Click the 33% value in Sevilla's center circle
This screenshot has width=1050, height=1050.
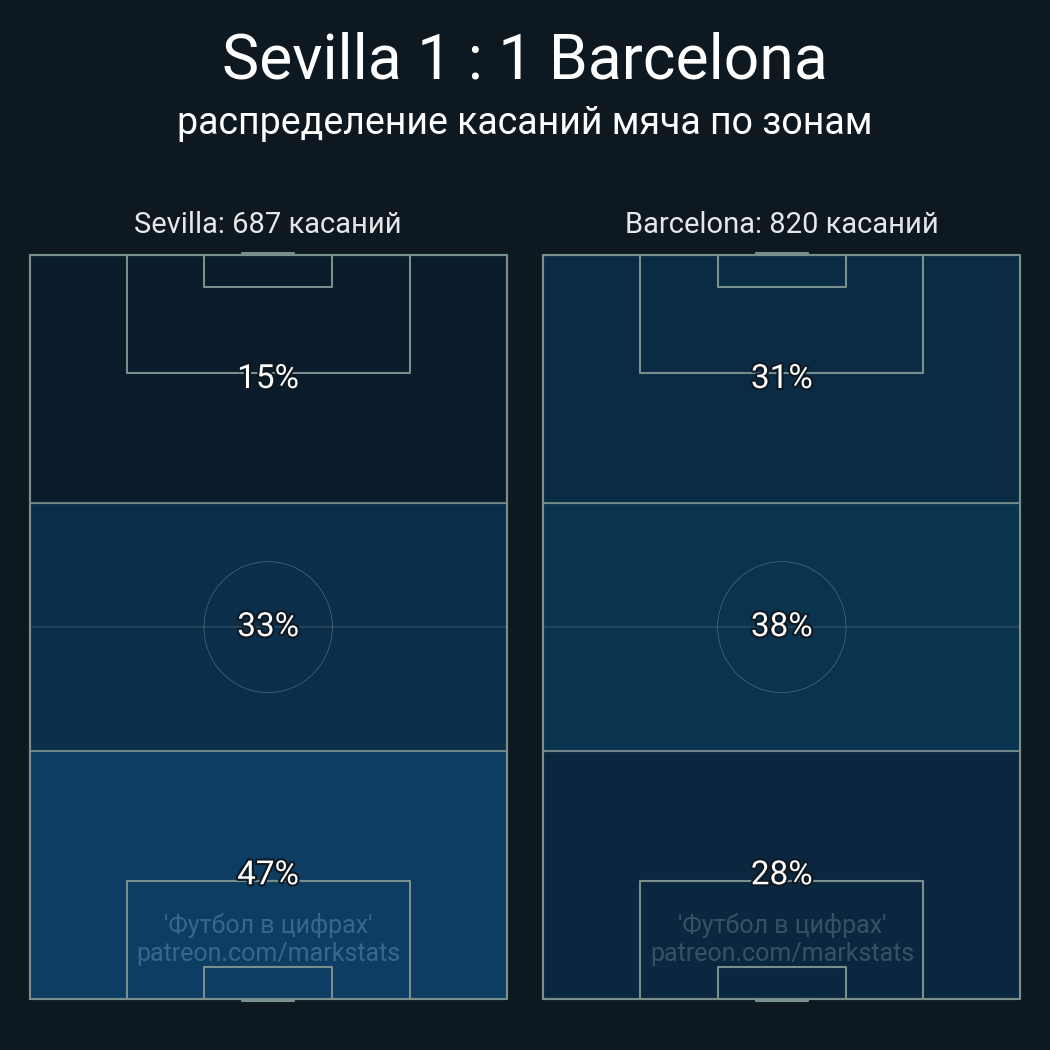pos(268,625)
